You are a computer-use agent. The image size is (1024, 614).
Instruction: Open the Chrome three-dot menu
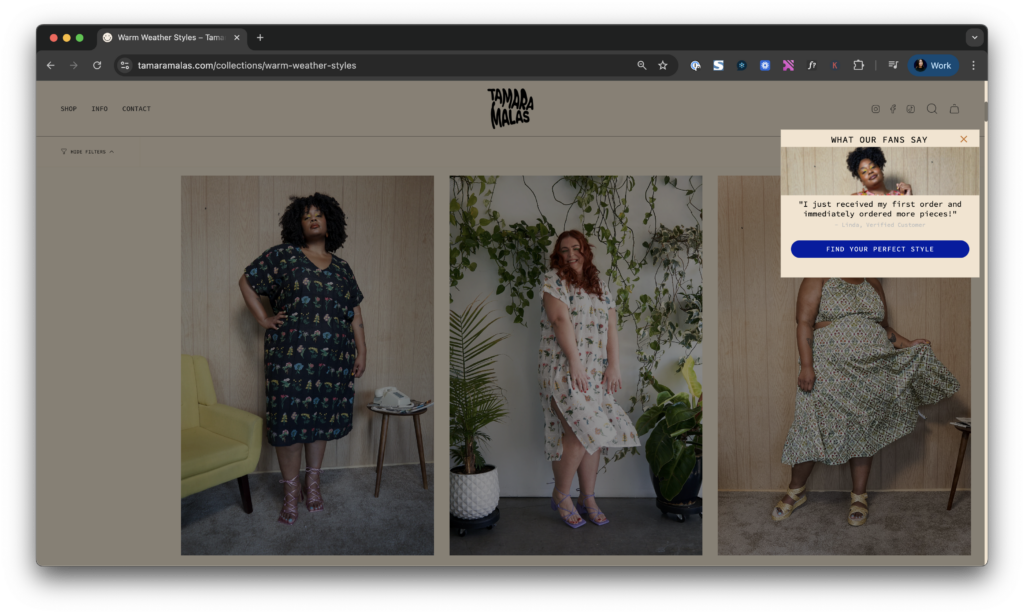click(973, 66)
